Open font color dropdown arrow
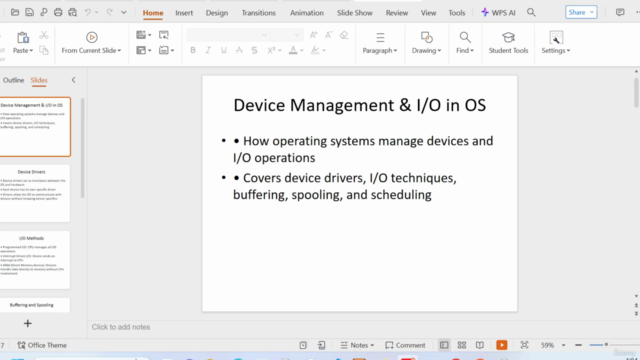This screenshot has width=640, height=360. pyautogui.click(x=302, y=51)
